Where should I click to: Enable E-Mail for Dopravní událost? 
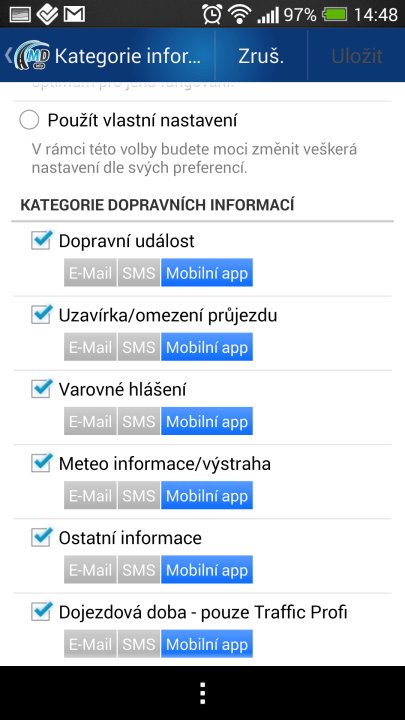click(90, 273)
